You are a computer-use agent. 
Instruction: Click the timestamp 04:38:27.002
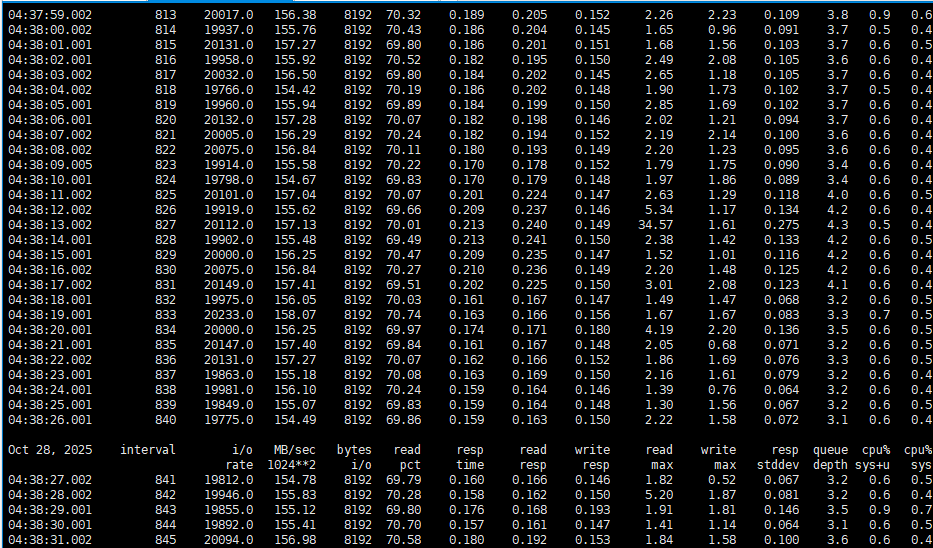click(x=49, y=480)
